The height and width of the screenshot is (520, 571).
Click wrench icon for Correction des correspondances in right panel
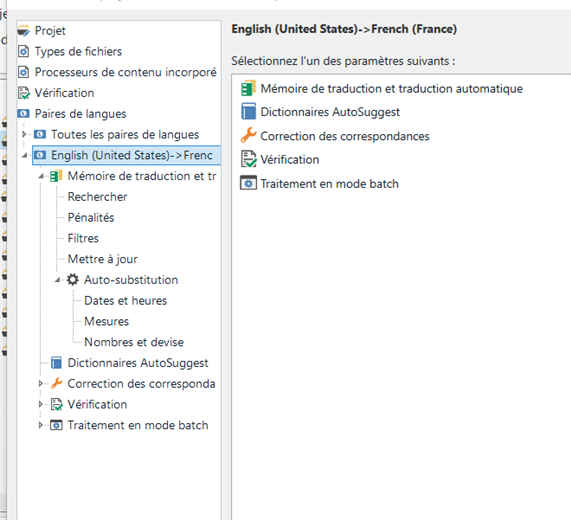[x=248, y=135]
